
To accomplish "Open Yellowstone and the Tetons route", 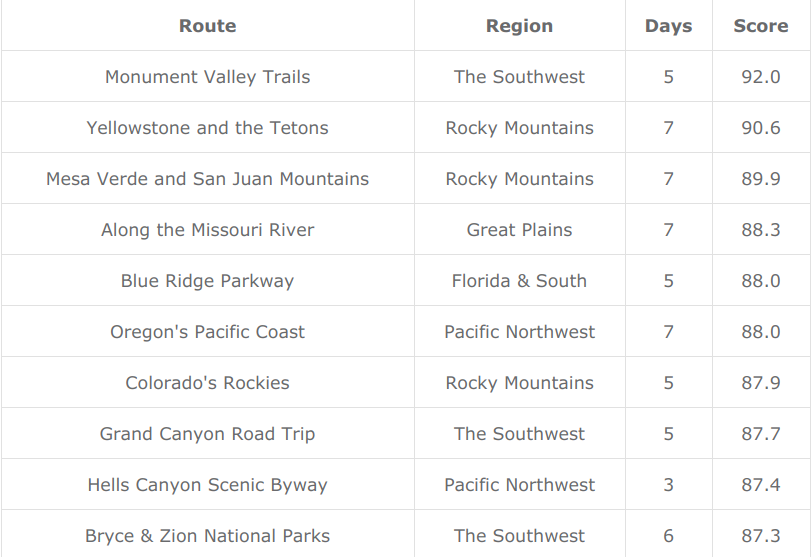I will [207, 128].
